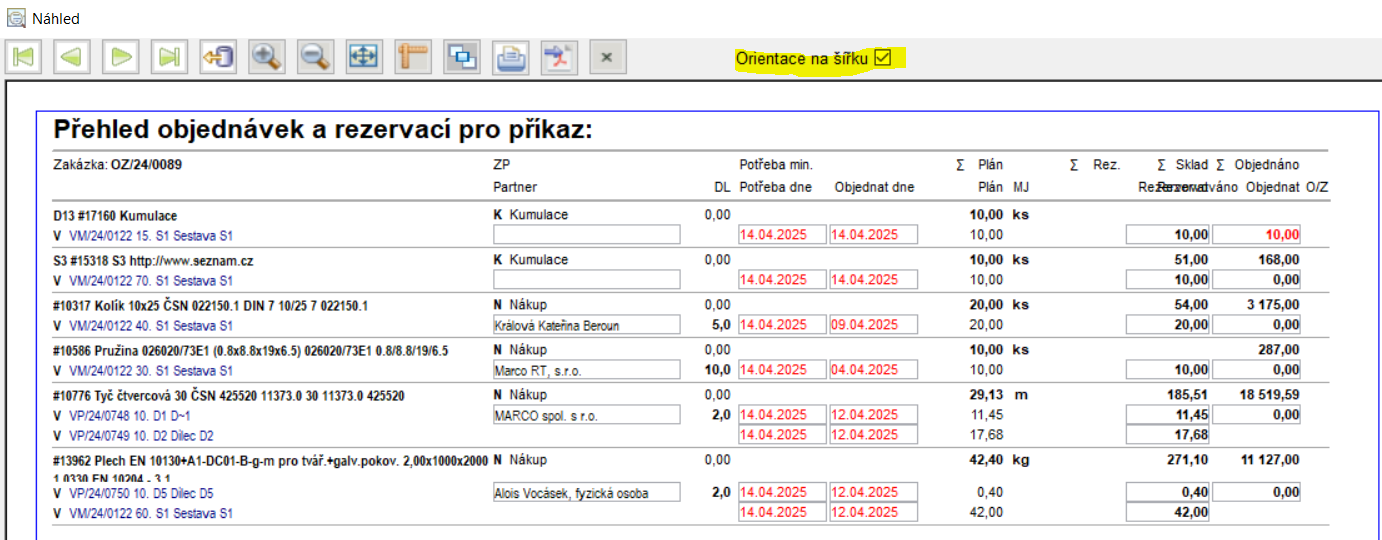Go to the previous preview page
This screenshot has height=540, width=1382.
coord(71,57)
